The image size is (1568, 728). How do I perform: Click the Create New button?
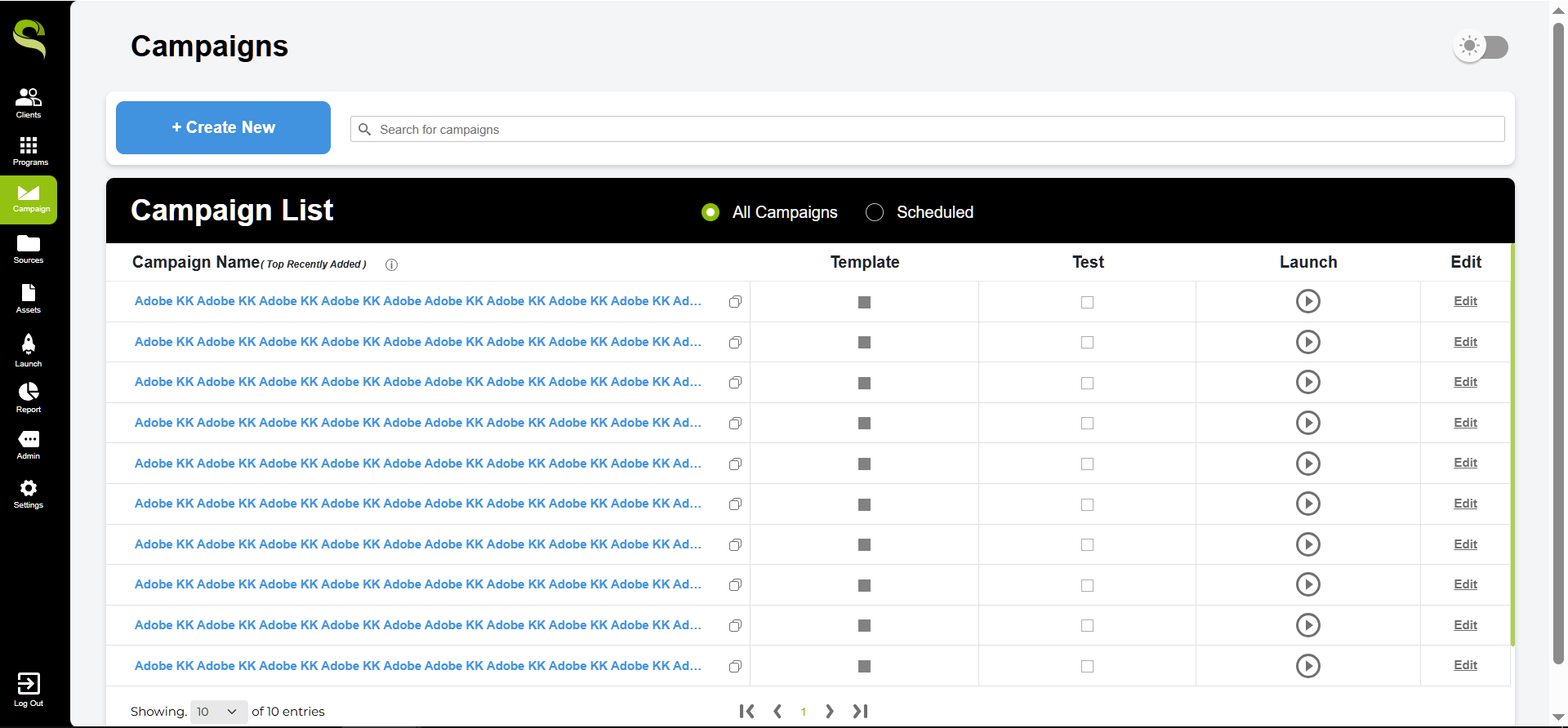pos(223,127)
